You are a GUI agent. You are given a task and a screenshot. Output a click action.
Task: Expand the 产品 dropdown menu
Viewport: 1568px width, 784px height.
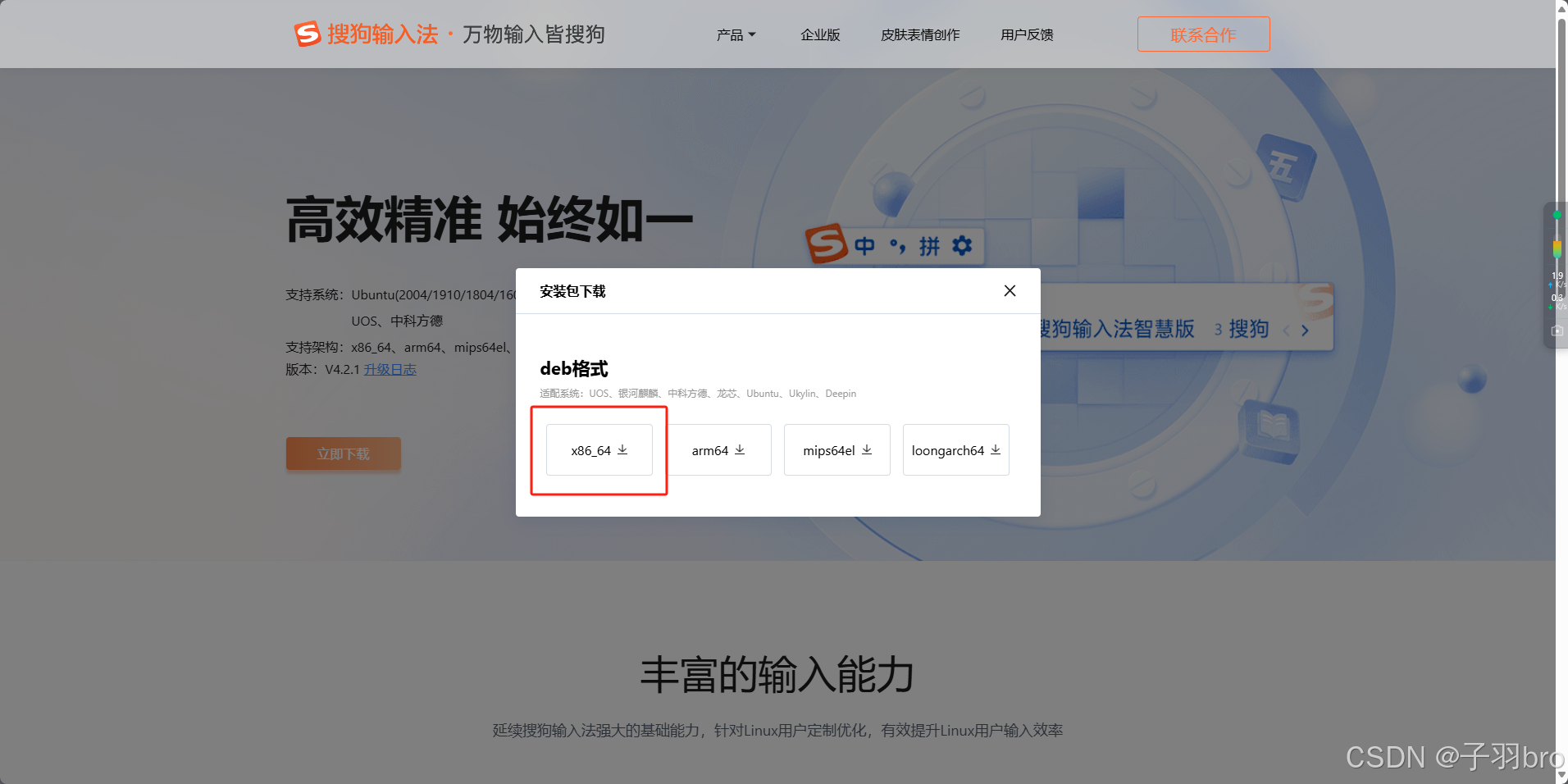[736, 35]
